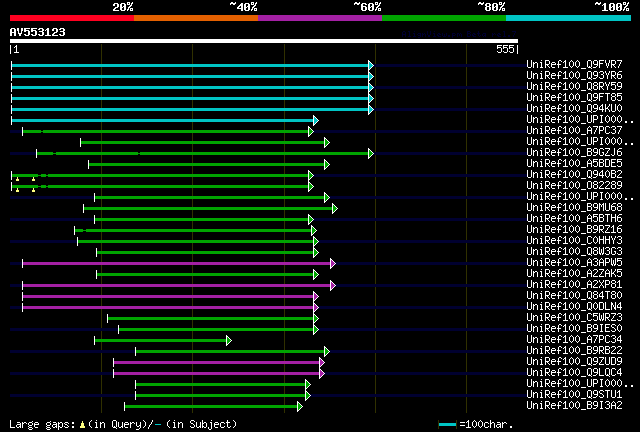Click the cyan ~100% identity legend segment

[x=569, y=18]
